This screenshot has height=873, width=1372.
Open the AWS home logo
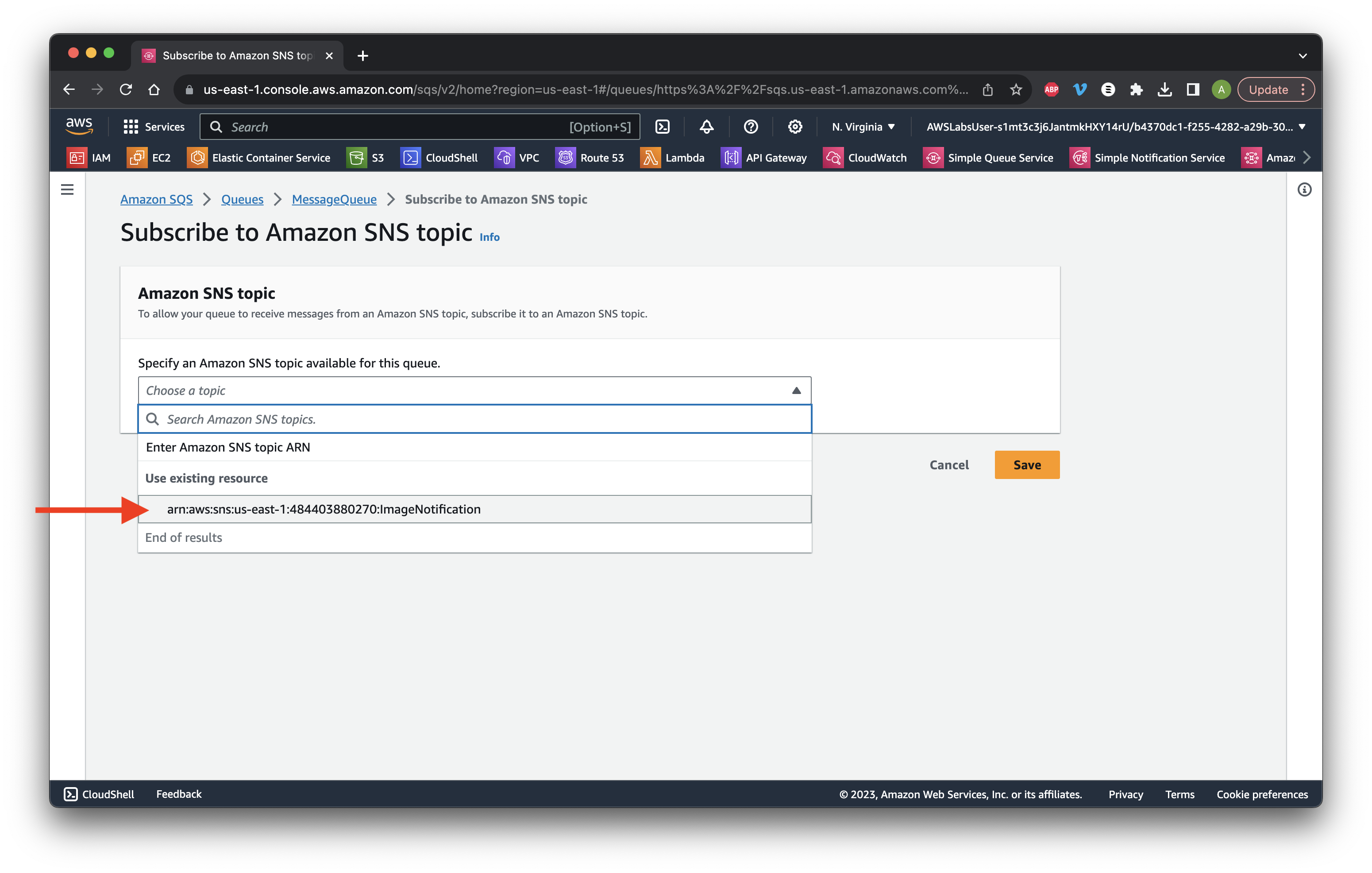79,127
